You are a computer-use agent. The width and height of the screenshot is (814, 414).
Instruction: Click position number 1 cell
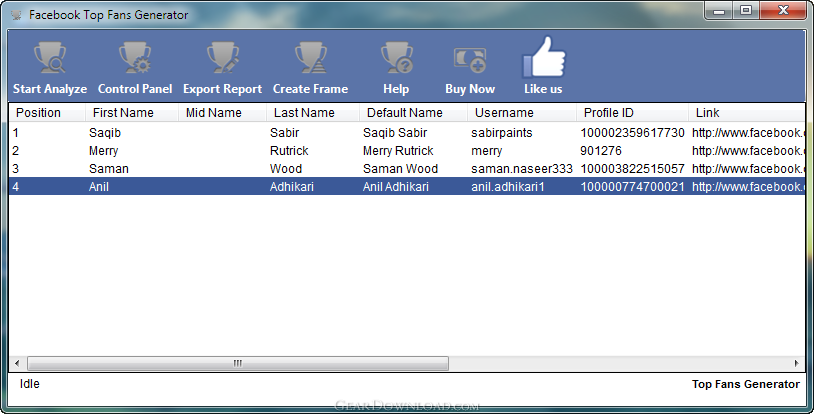[16, 133]
